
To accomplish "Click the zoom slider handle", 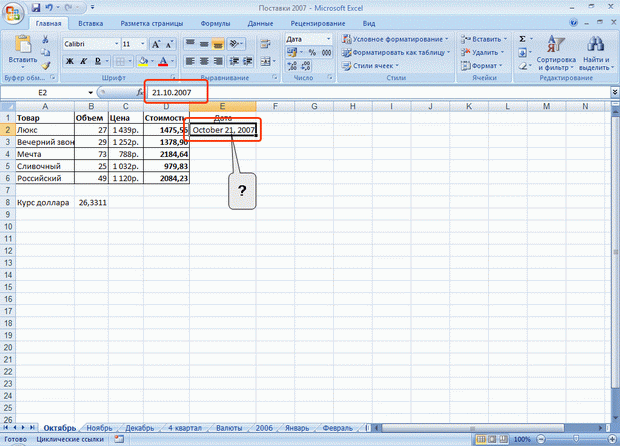I will (x=576, y=439).
